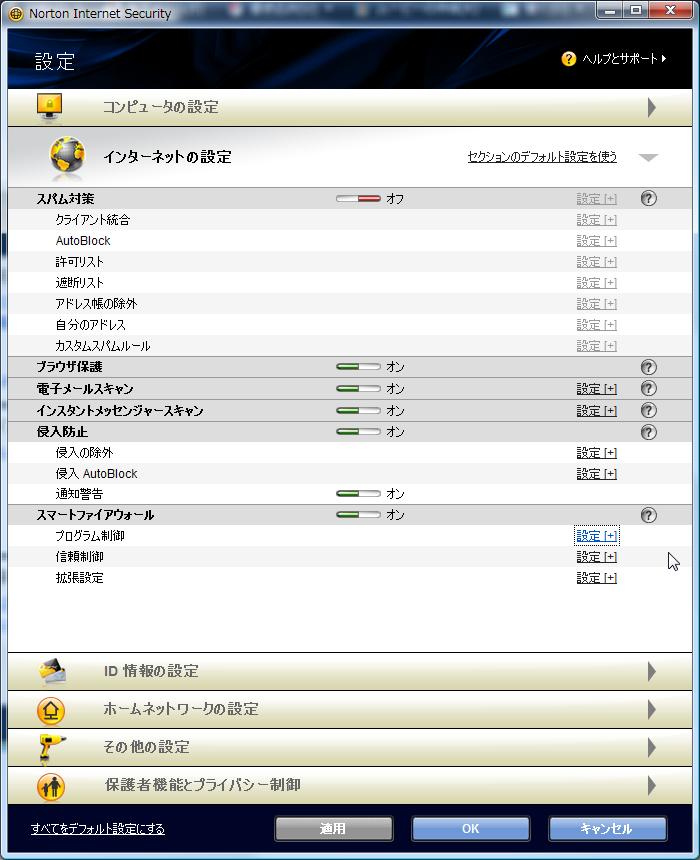Screen dimensions: 700x860
Task: Click the その他の設定 drill icon
Action: 52,748
